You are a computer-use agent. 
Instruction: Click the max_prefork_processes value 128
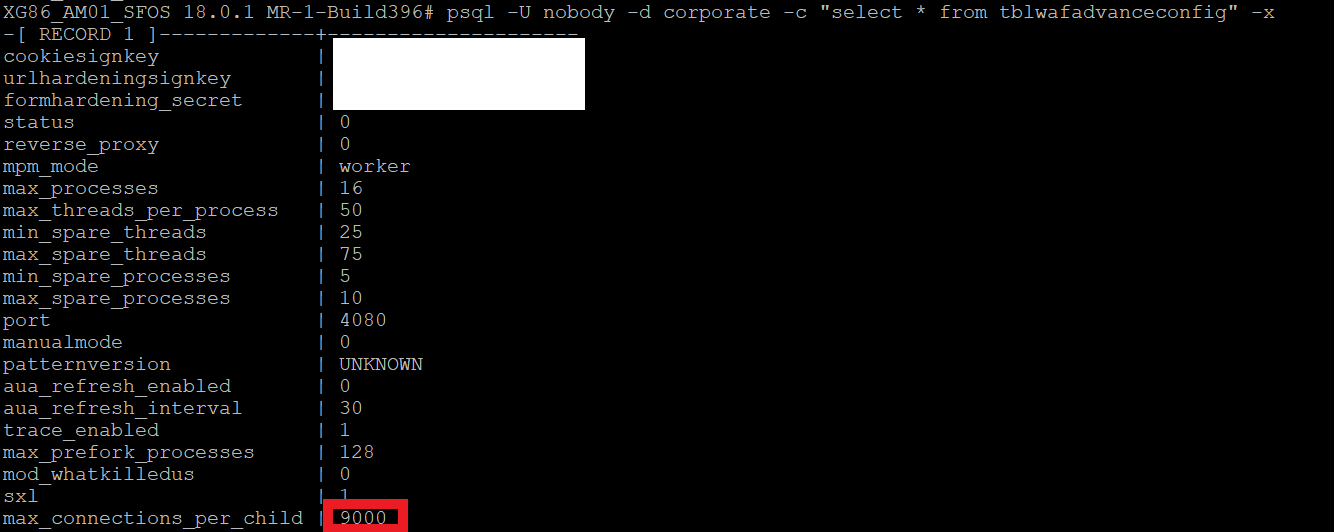click(356, 452)
